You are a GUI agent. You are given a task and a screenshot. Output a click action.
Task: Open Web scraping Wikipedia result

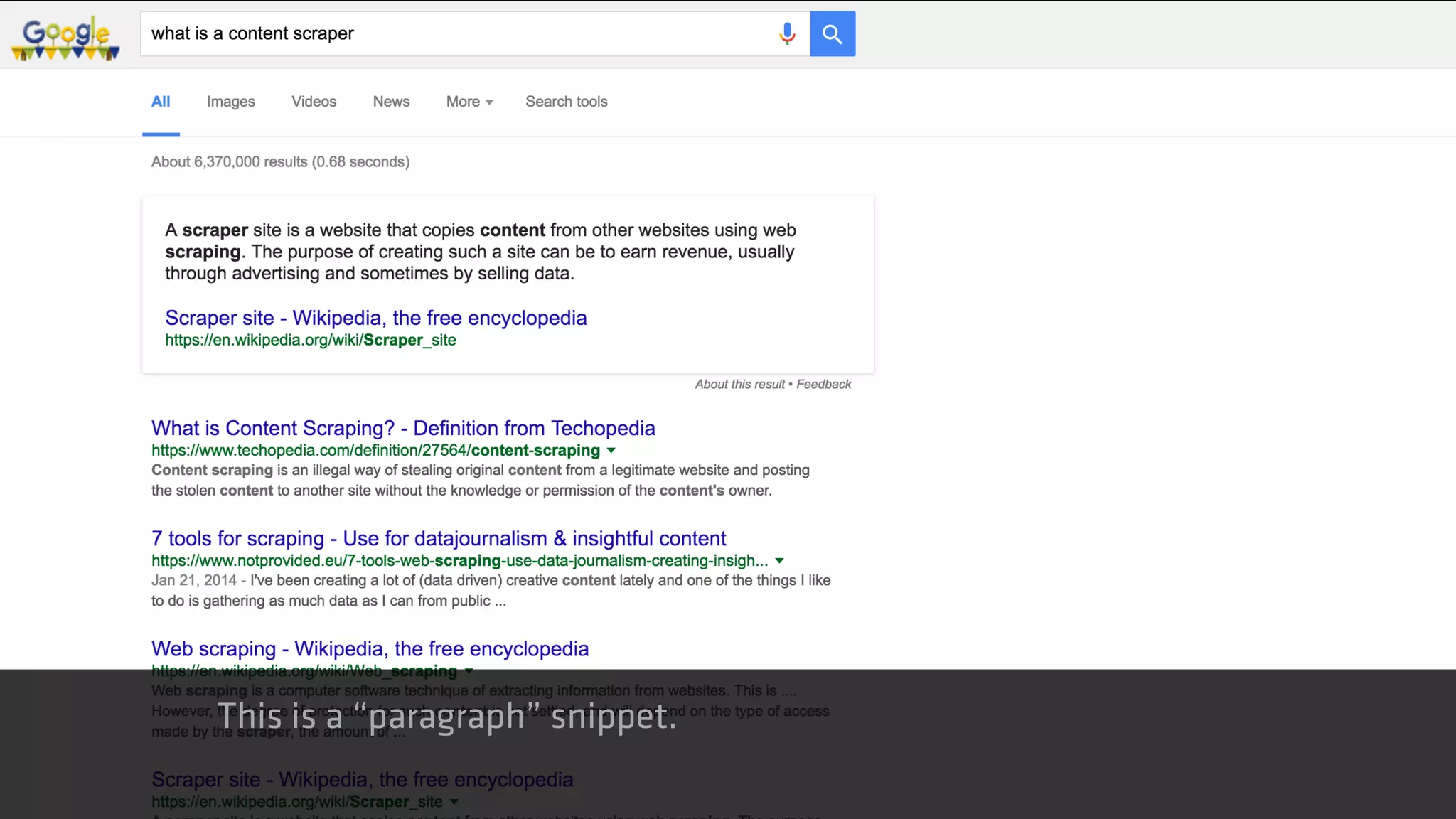pyautogui.click(x=370, y=648)
